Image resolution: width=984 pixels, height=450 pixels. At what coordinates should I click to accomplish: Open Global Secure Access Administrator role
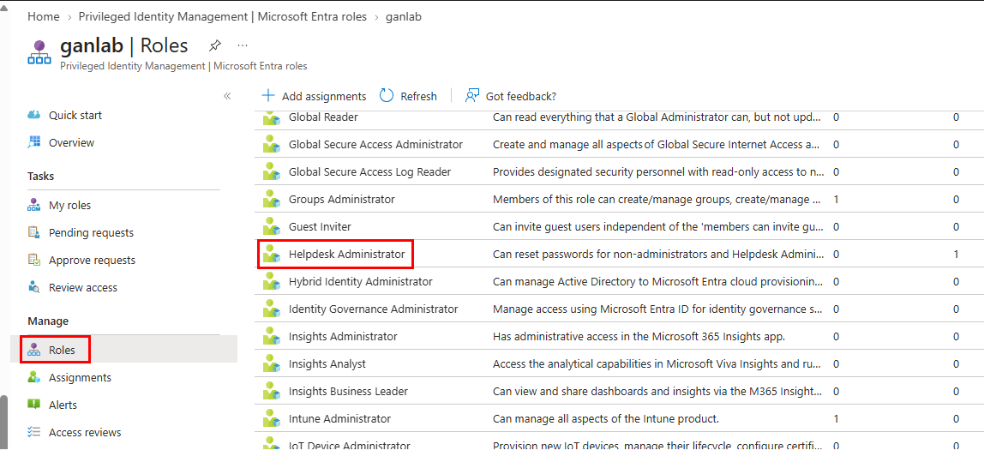[x=376, y=144]
